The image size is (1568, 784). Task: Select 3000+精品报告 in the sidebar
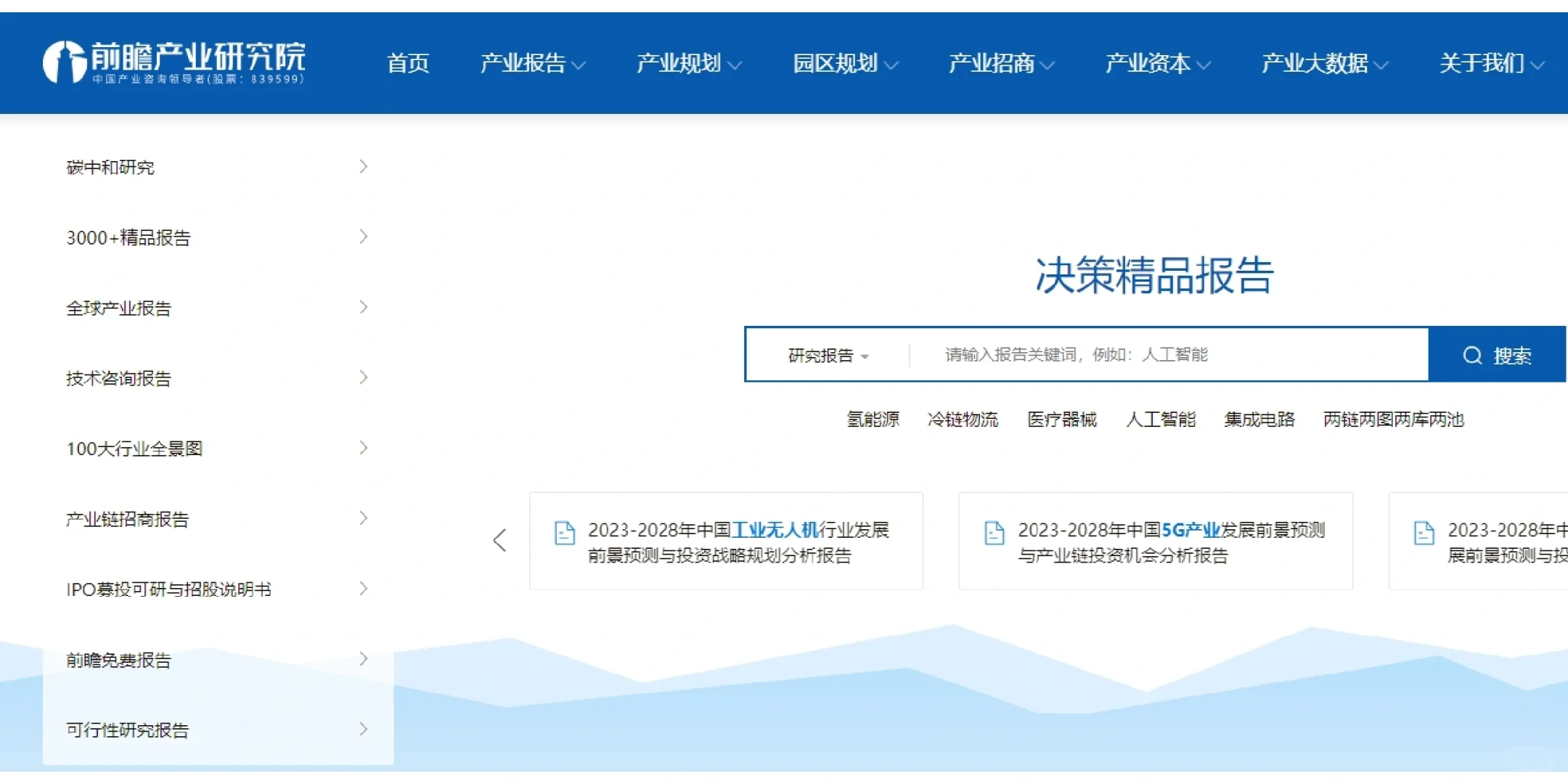pyautogui.click(x=128, y=237)
